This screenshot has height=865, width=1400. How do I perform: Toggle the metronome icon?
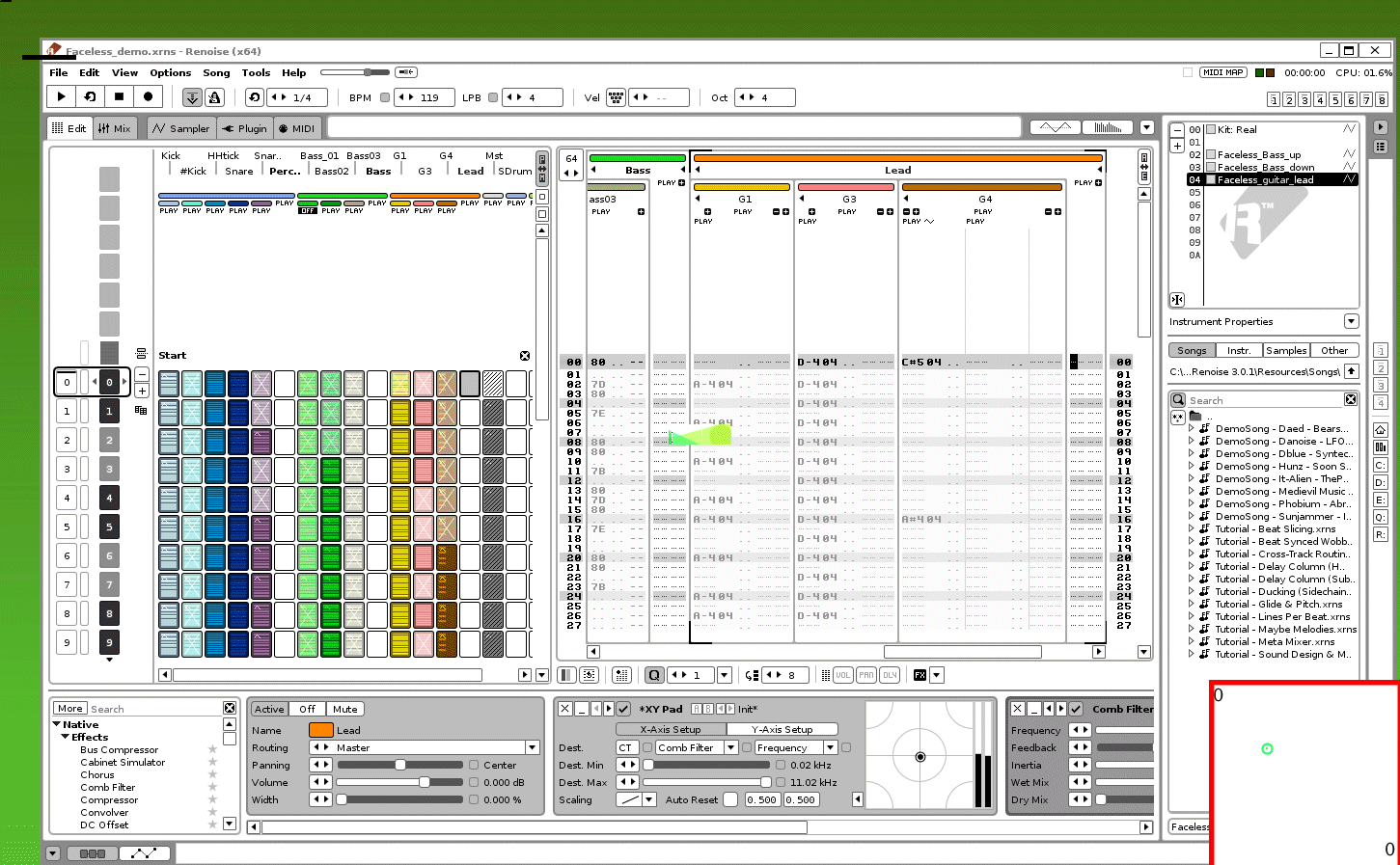[x=215, y=97]
